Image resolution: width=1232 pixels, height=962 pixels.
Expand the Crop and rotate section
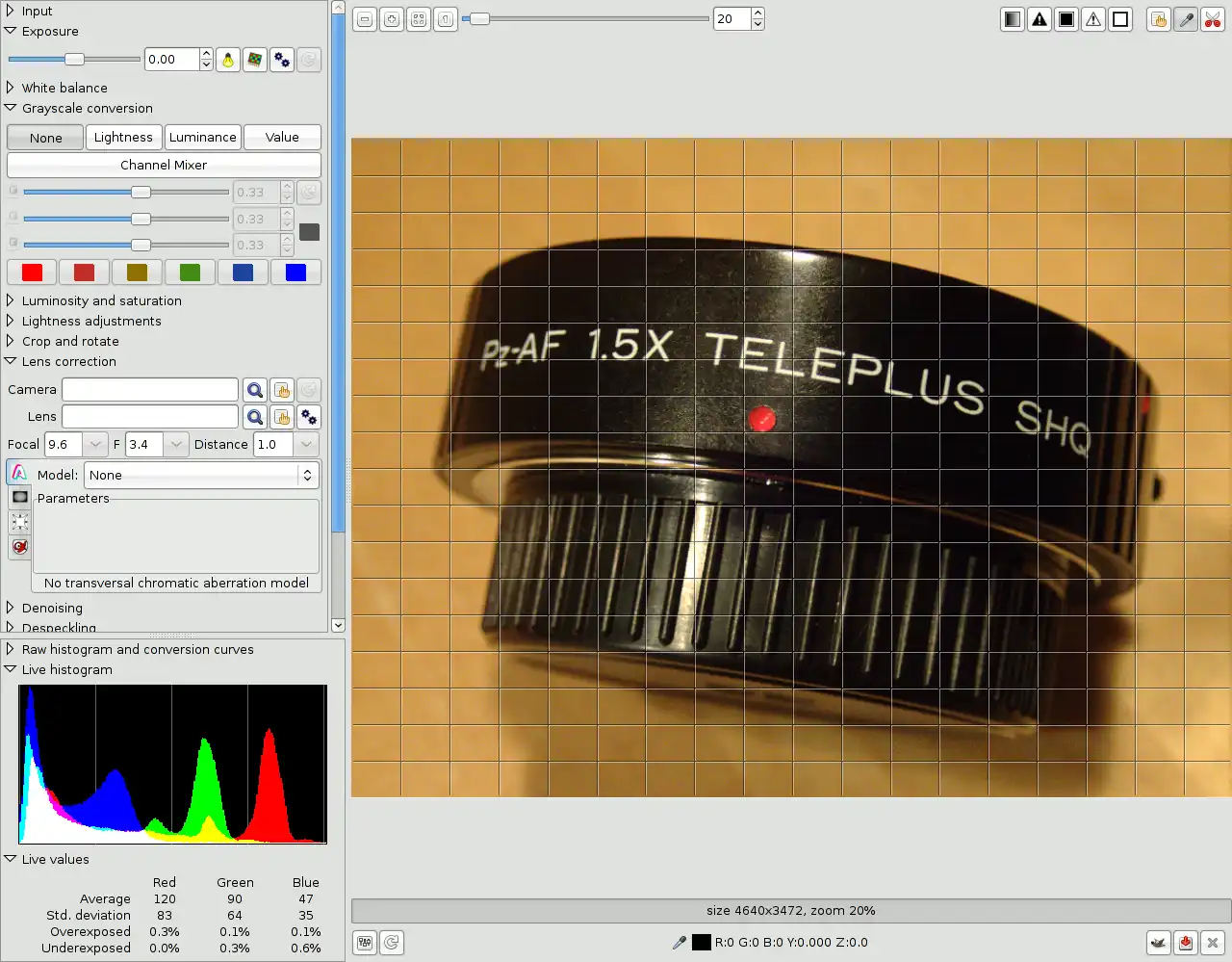coord(11,341)
